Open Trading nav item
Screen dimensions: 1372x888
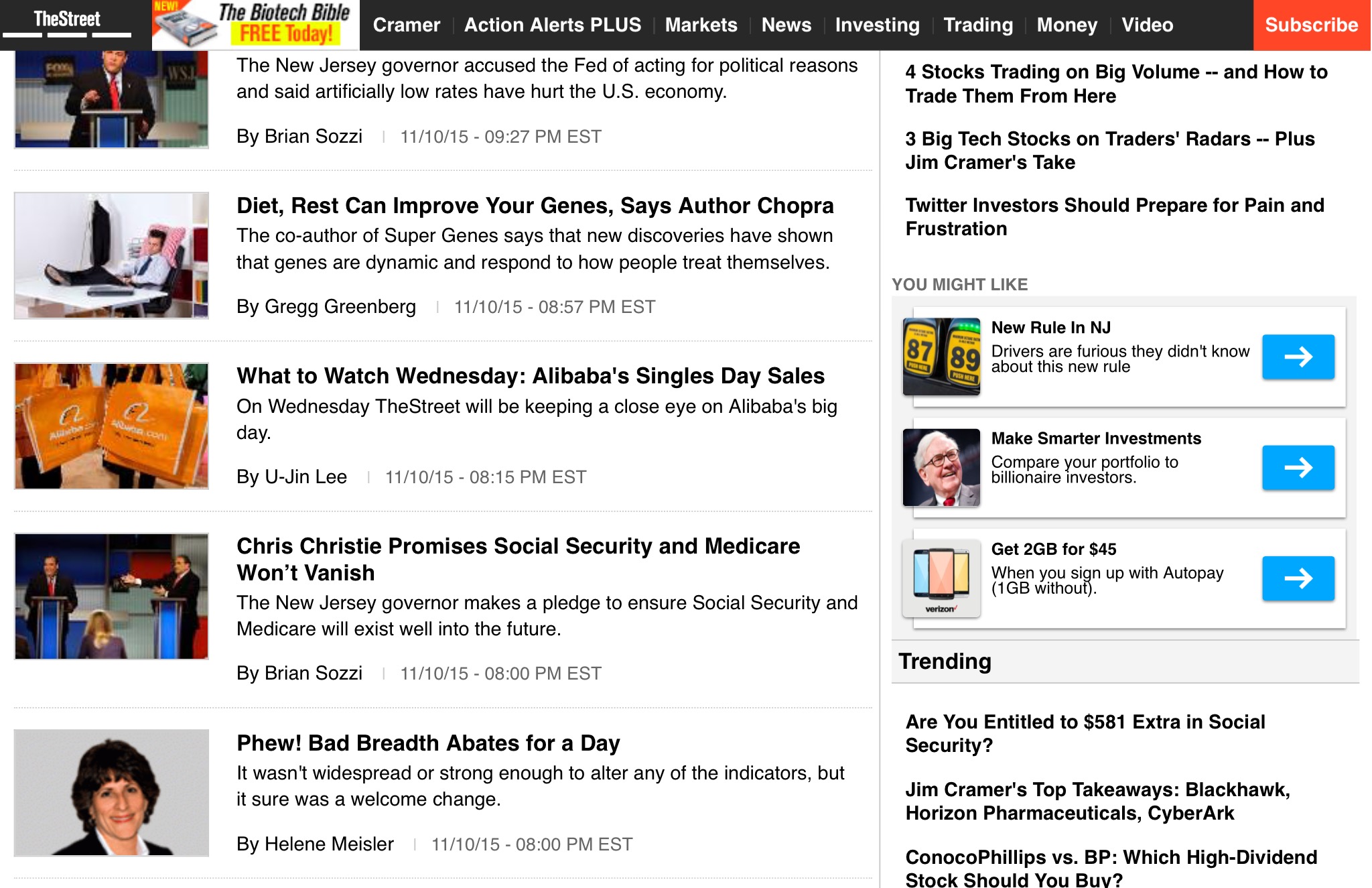click(x=978, y=25)
